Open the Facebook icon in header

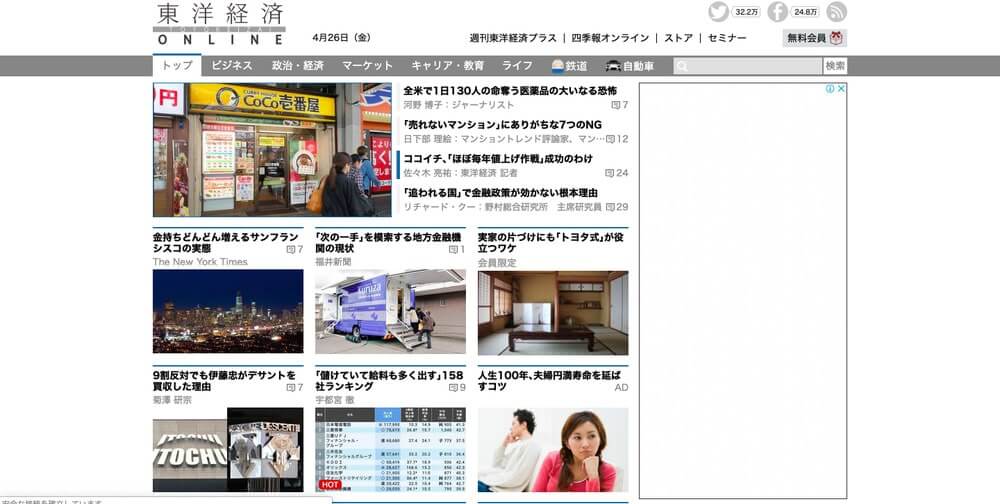coord(777,11)
